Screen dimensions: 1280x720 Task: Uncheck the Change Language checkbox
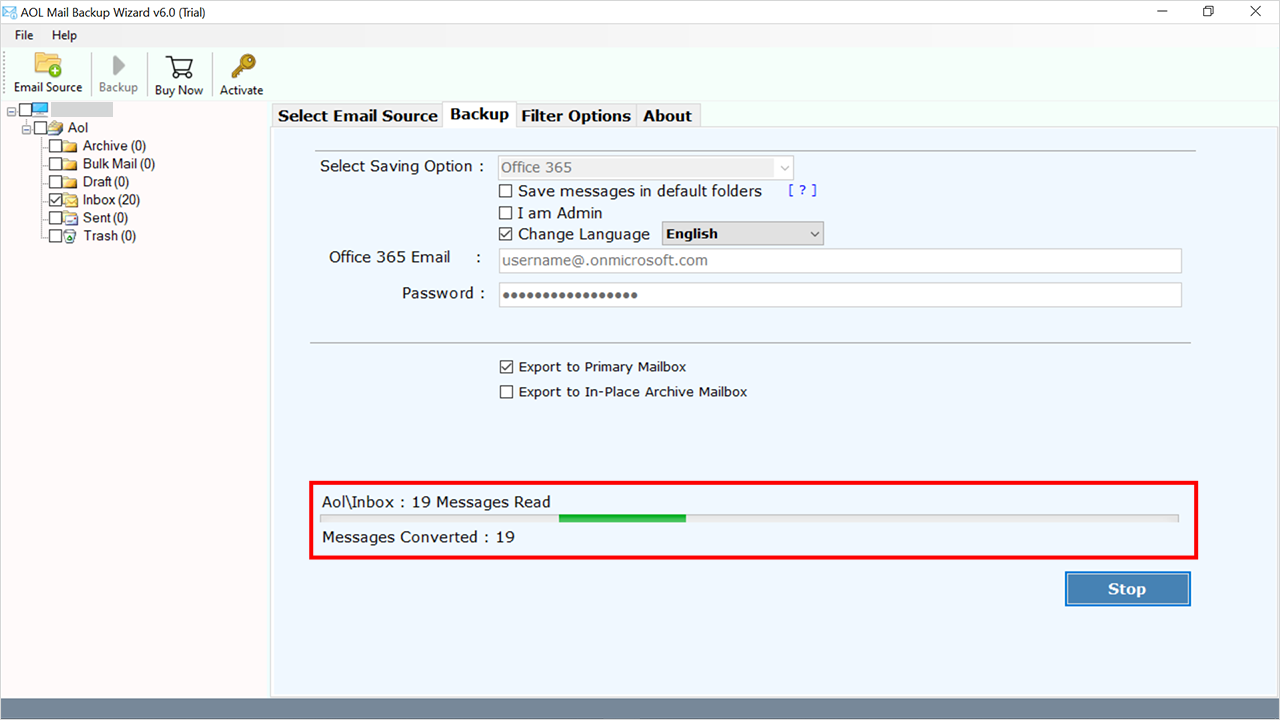pos(506,234)
